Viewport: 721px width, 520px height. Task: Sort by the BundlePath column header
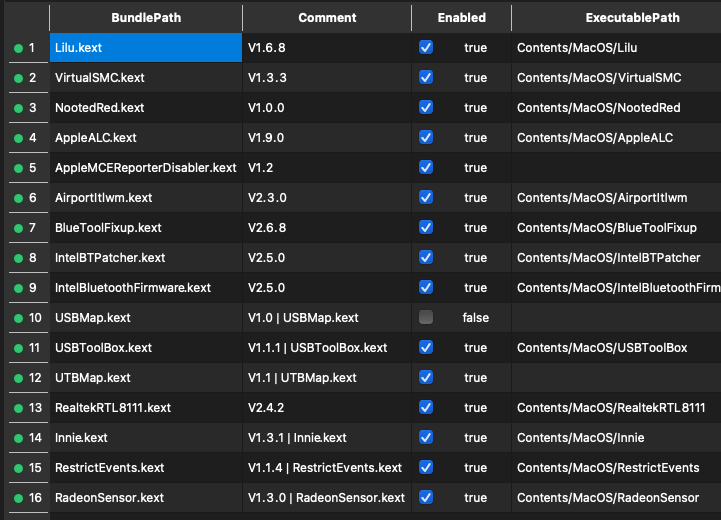tap(145, 18)
